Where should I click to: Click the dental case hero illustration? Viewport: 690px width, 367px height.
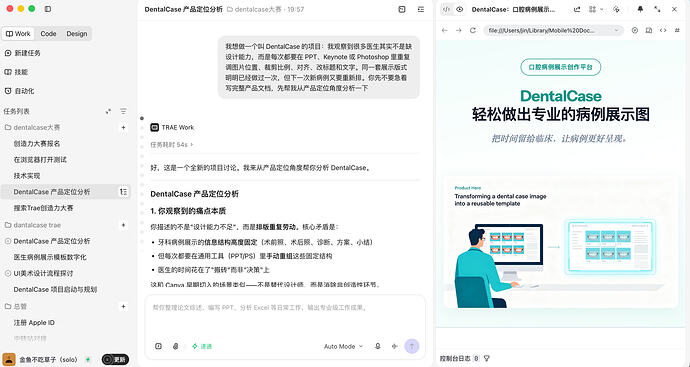point(561,242)
